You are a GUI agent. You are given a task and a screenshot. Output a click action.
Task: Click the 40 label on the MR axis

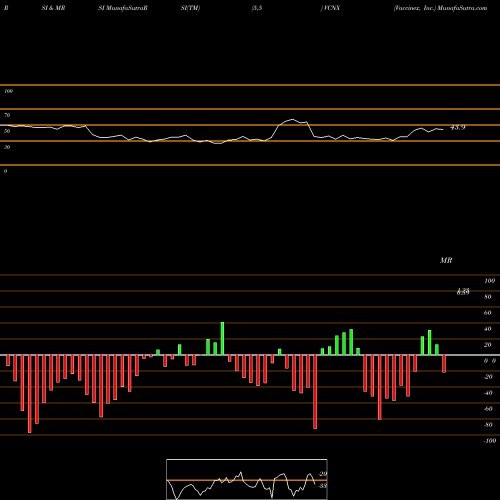[488, 329]
